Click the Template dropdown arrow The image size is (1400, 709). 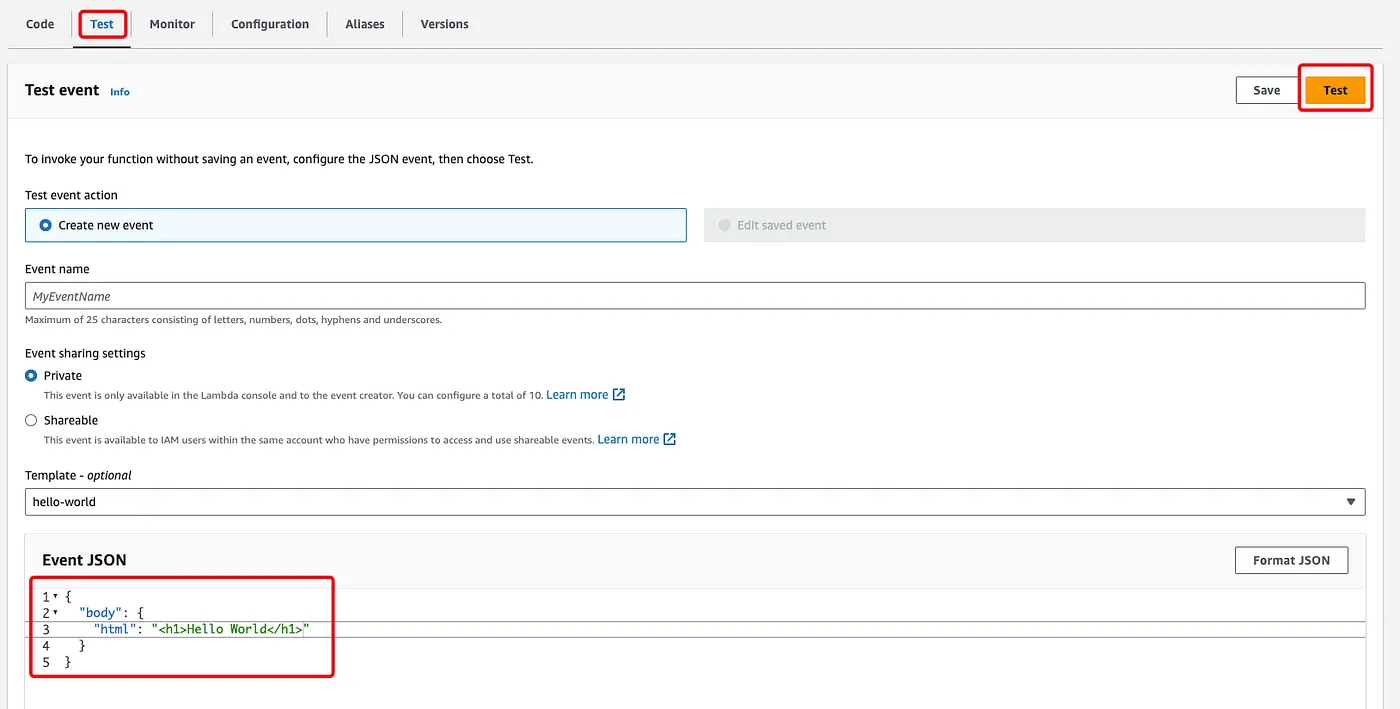(x=1351, y=502)
